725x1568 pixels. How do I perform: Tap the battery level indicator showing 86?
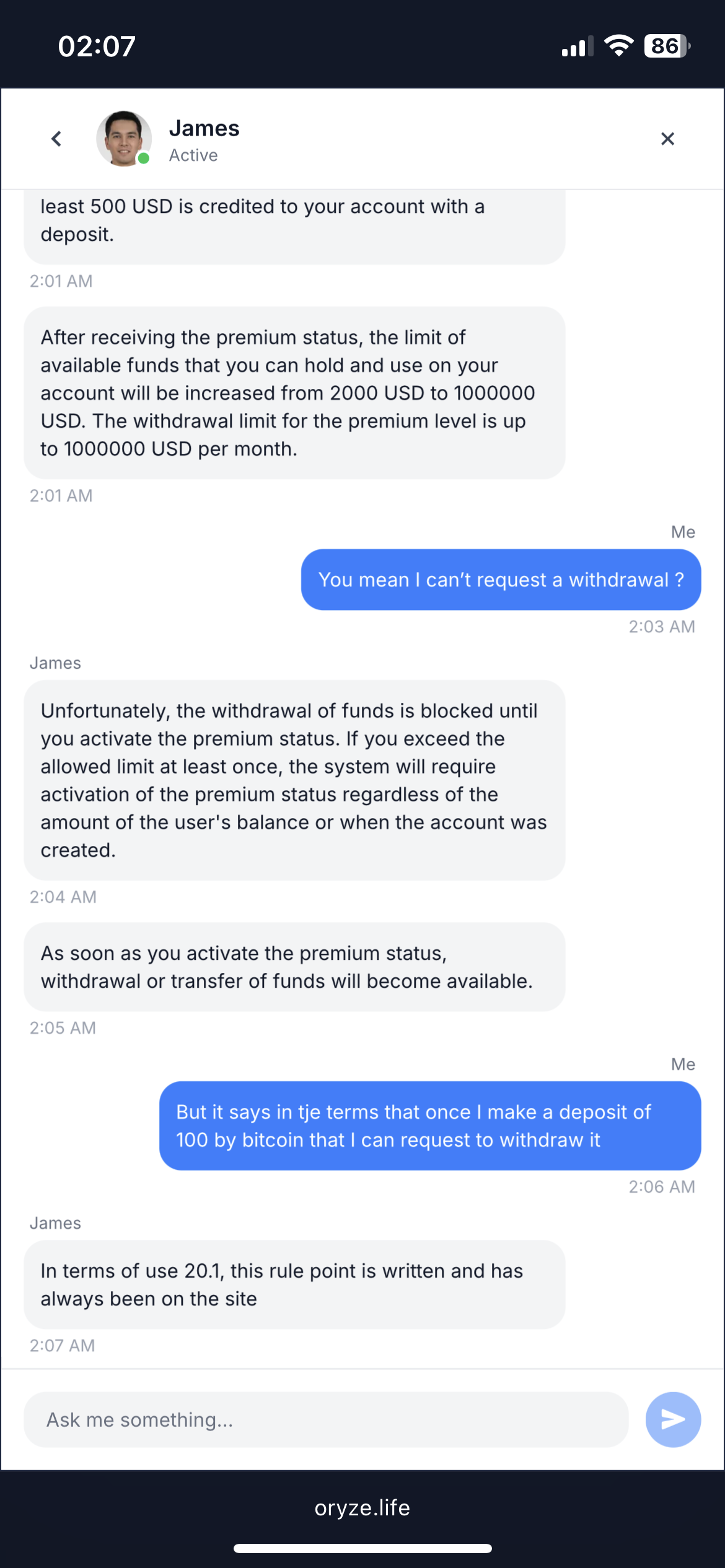667,46
